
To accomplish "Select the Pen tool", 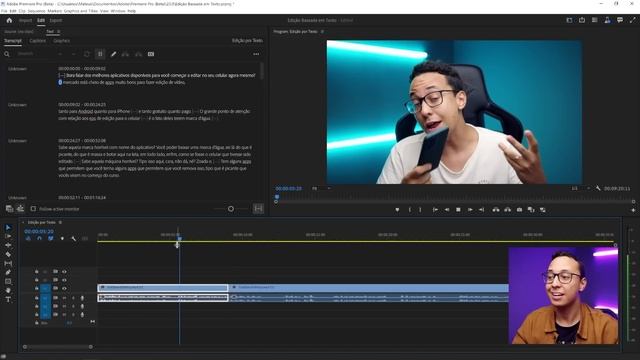I will tap(8, 272).
